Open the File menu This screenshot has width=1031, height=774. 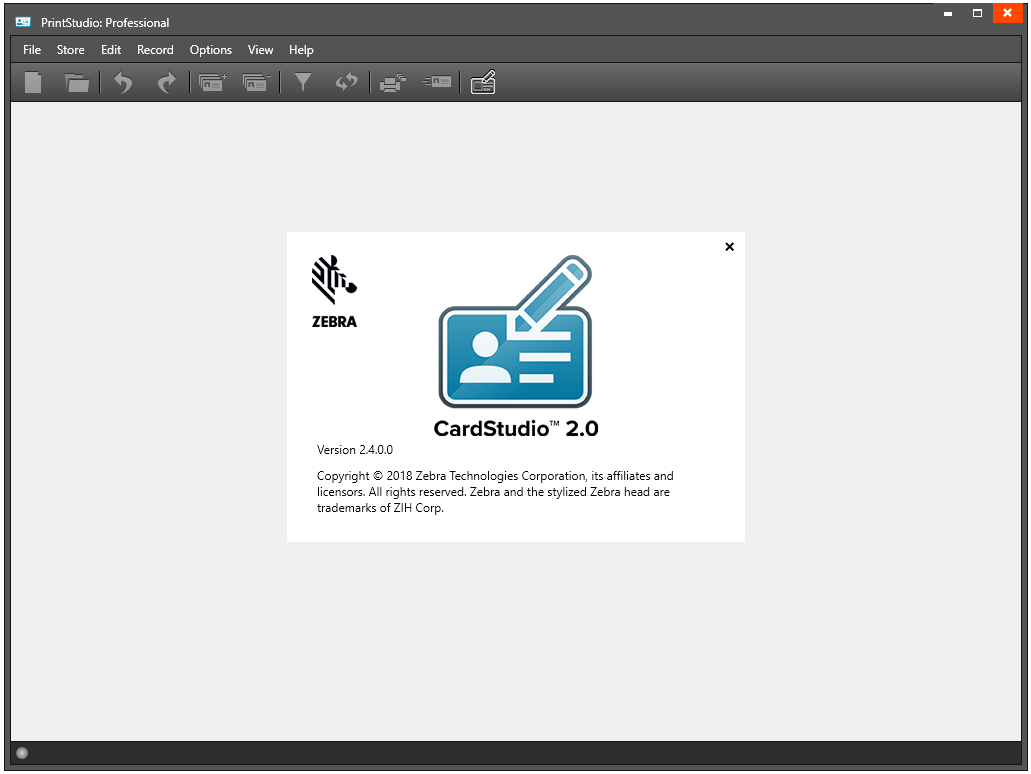pos(32,50)
